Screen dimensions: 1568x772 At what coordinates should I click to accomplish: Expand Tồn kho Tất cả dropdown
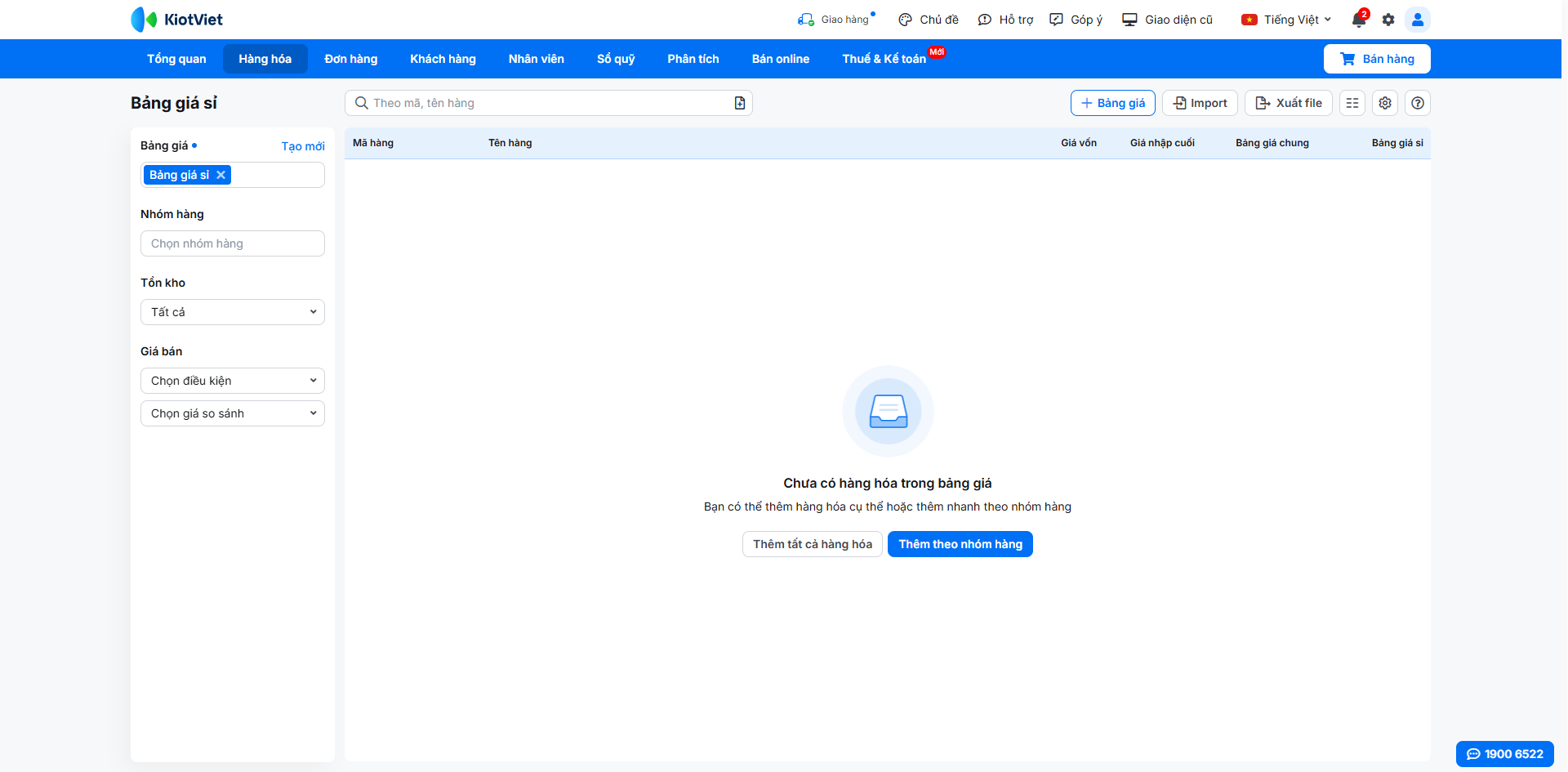[x=233, y=312]
